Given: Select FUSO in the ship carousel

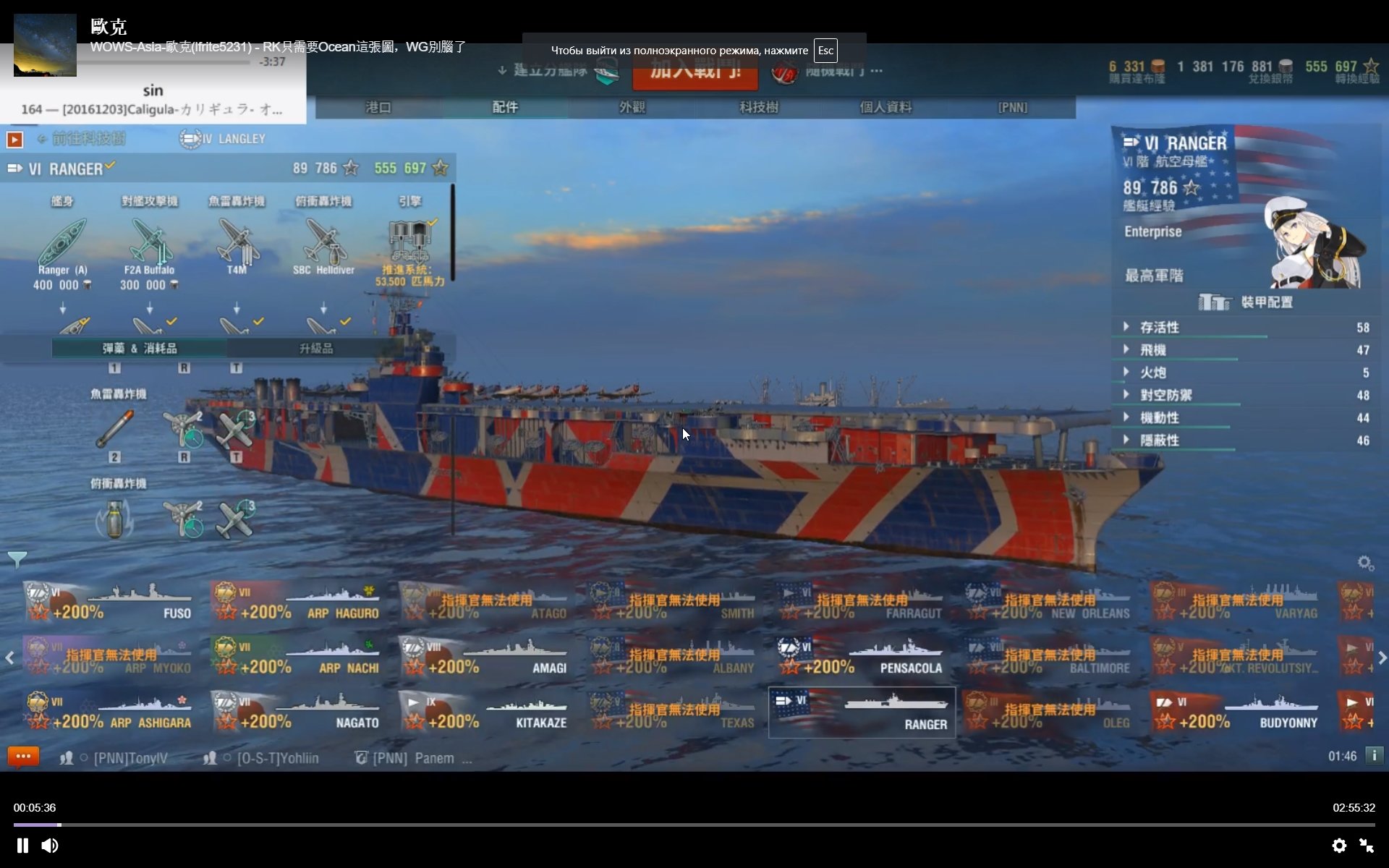Looking at the screenshot, I should 109,603.
